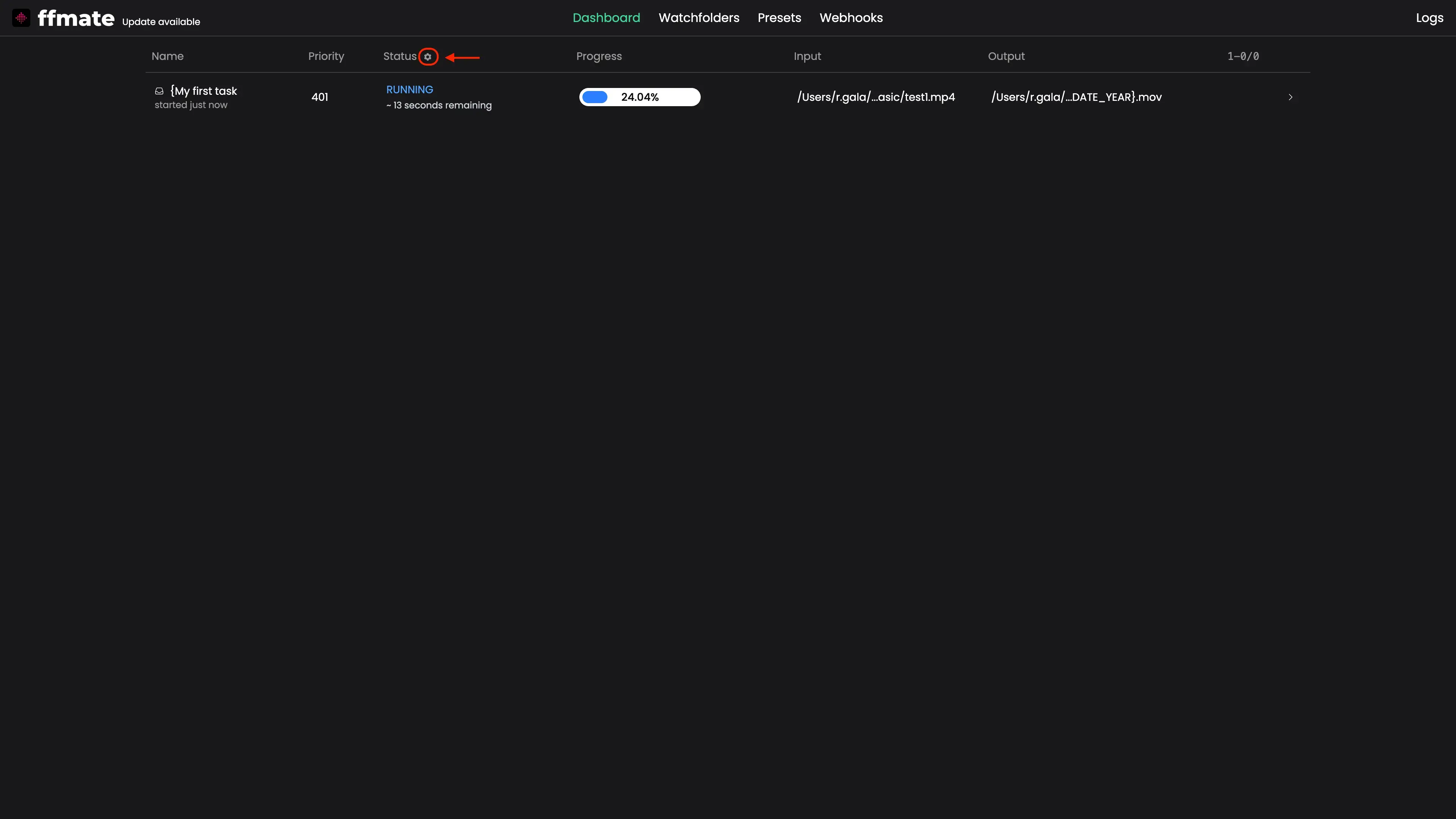Go to the Presets page
This screenshot has height=819, width=1456.
[x=779, y=18]
